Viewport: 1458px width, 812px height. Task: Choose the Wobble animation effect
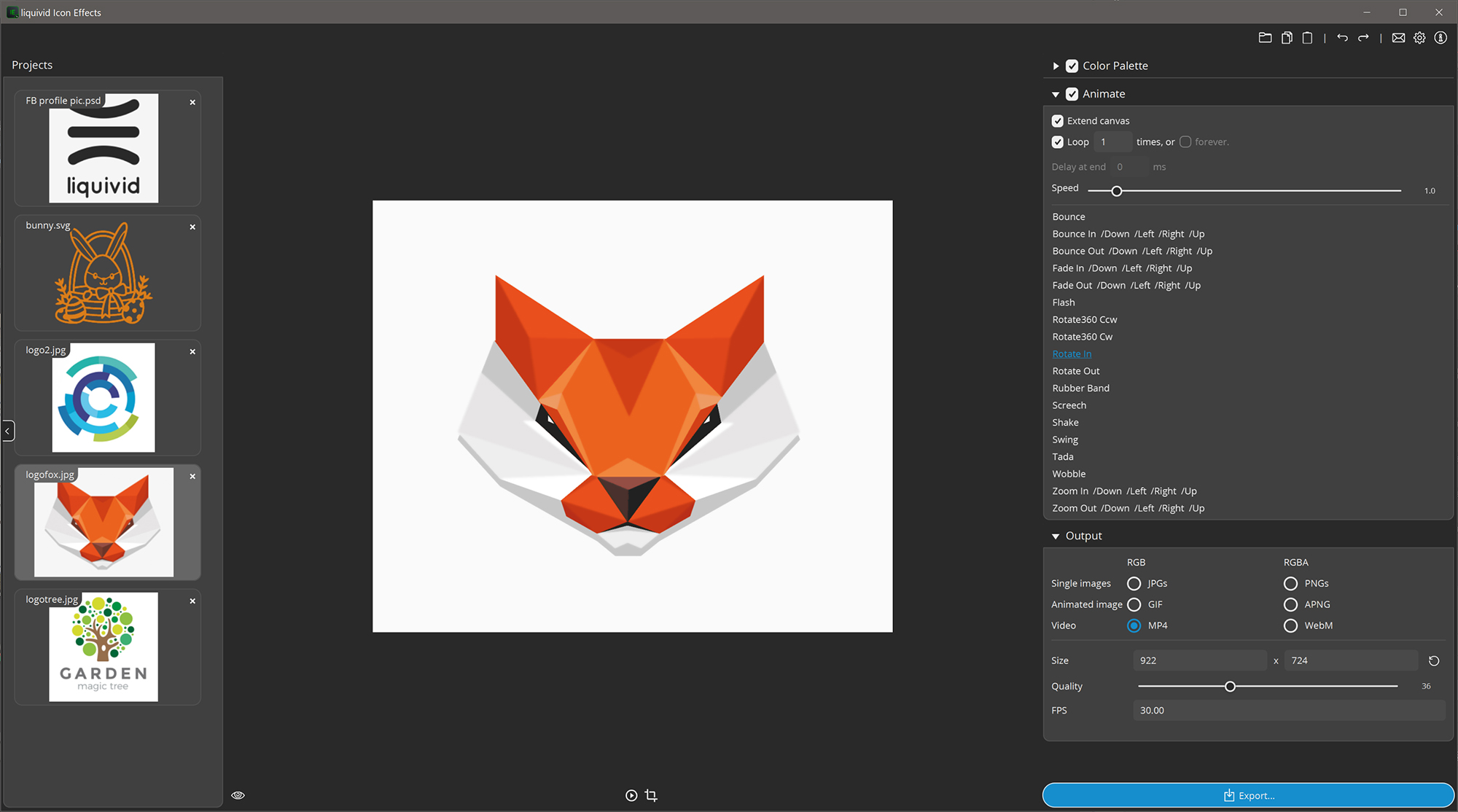click(x=1069, y=473)
